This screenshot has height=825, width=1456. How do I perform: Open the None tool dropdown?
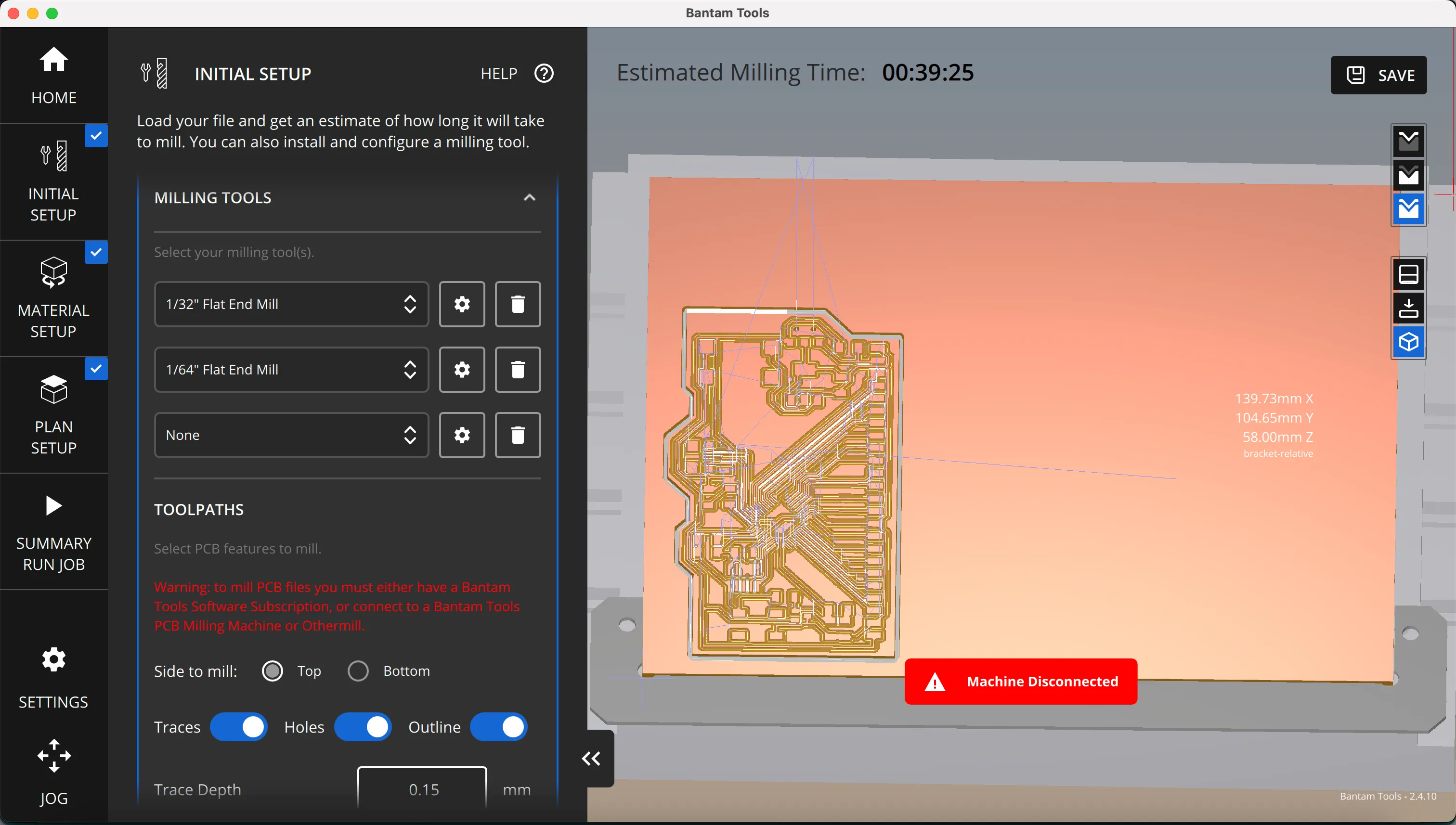pos(291,435)
